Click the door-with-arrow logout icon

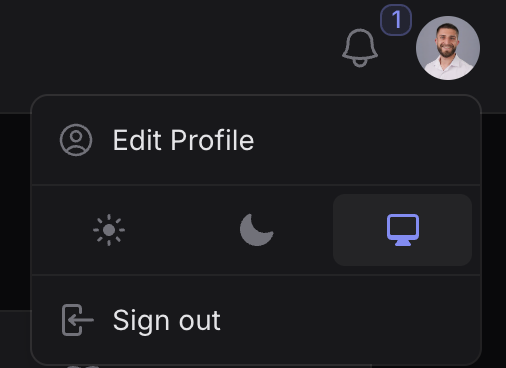pos(78,320)
